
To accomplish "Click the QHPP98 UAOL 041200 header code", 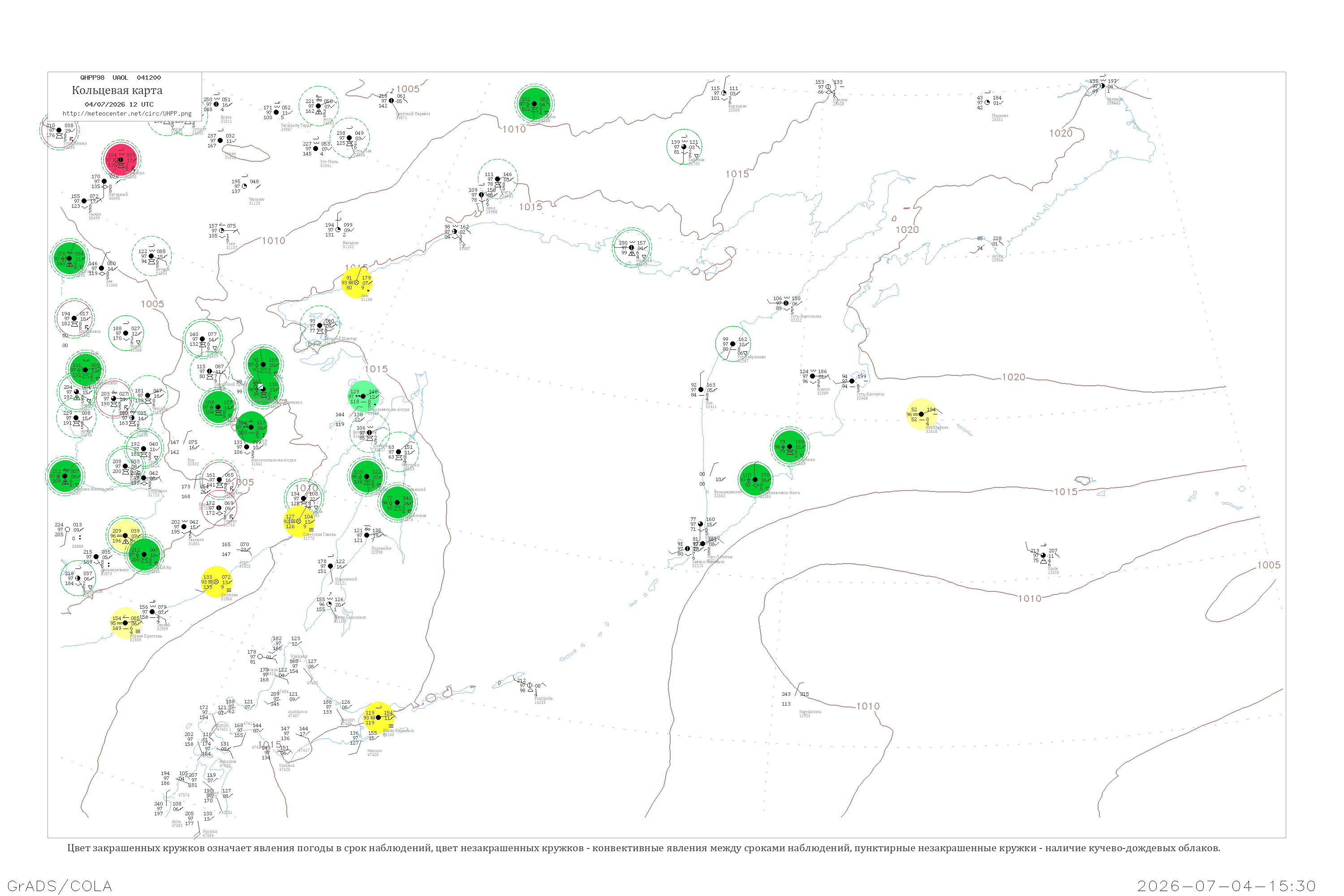I will (121, 78).
